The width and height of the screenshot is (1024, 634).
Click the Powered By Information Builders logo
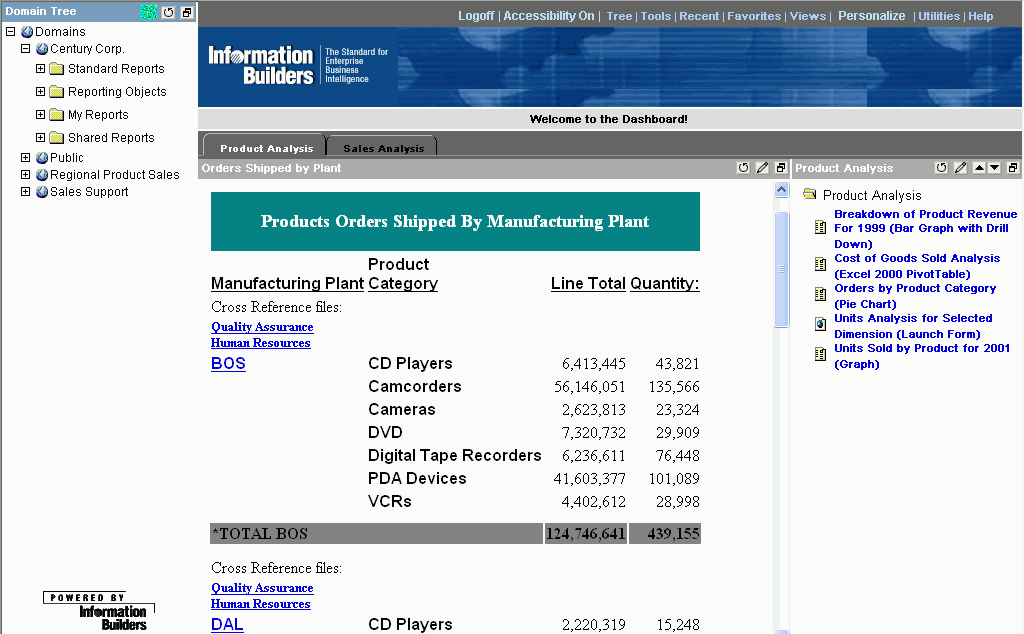click(x=99, y=611)
